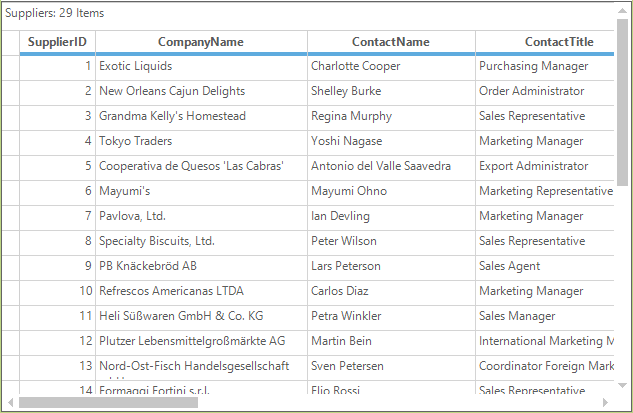Click the vertical scrollbar up arrow
The height and width of the screenshot is (413, 633).
pos(622,11)
